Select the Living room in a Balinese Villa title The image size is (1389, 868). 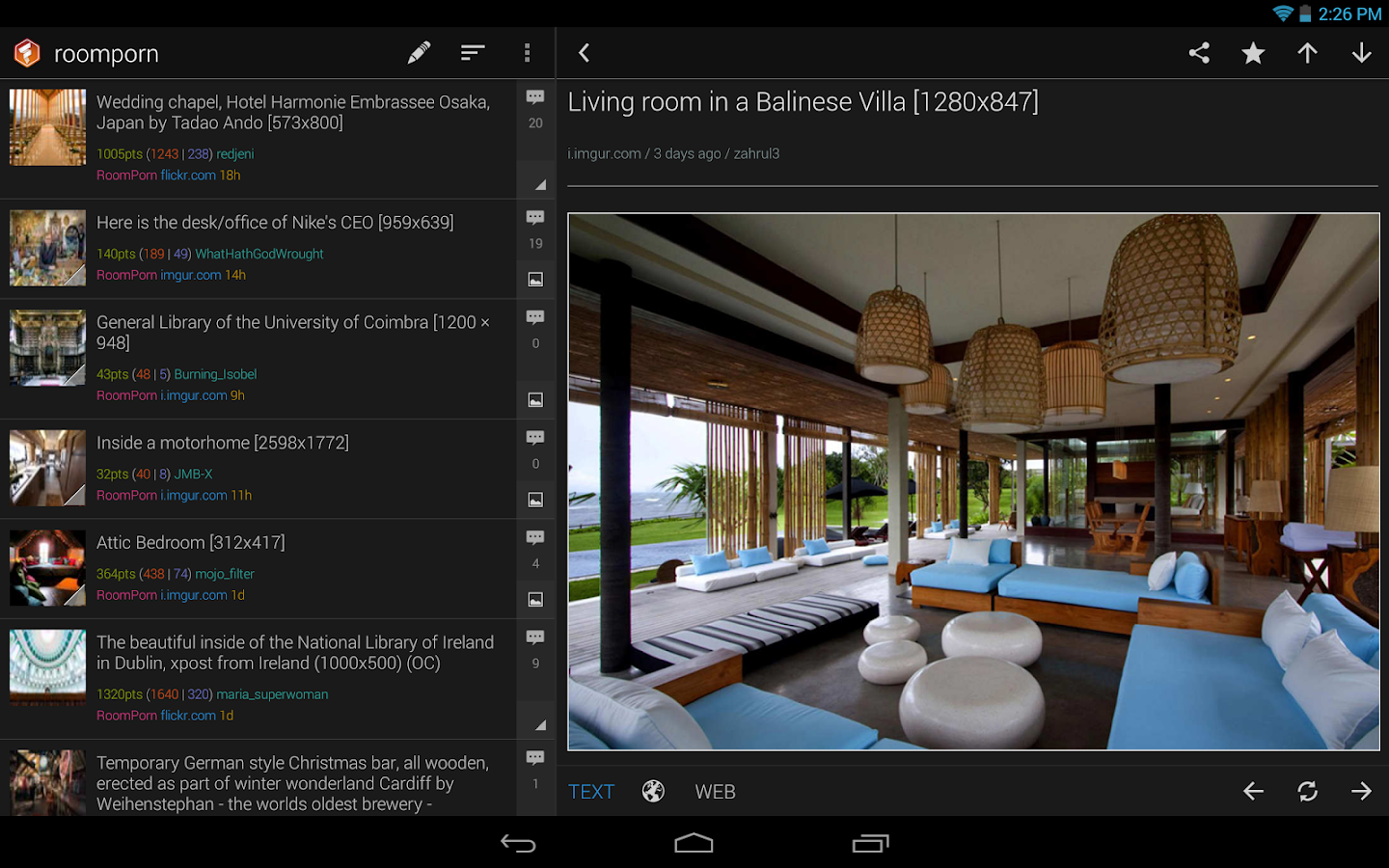tap(803, 102)
